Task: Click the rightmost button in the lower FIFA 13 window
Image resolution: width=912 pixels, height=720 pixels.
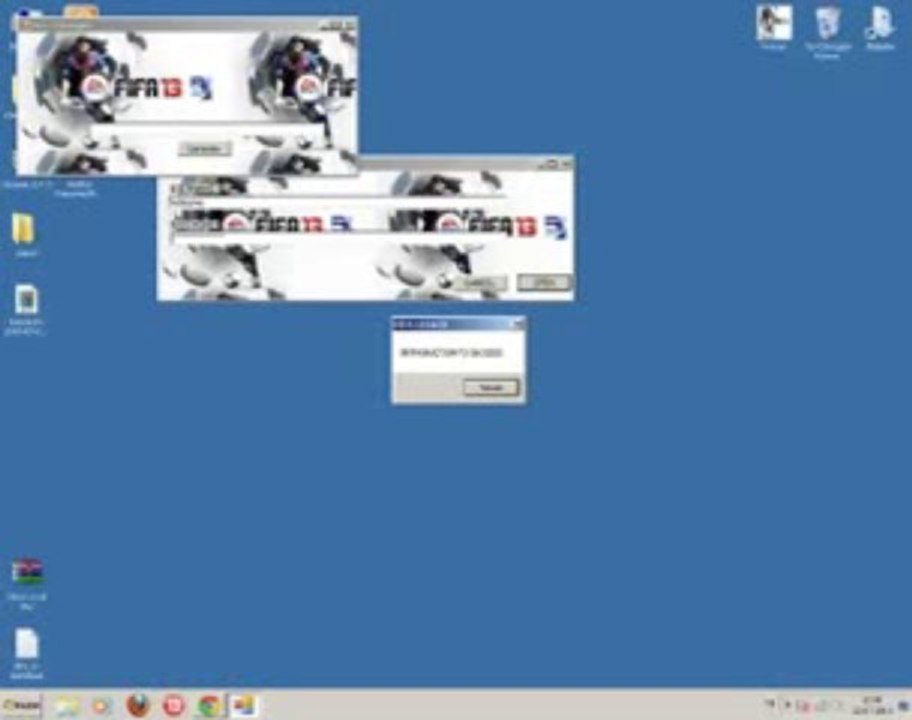Action: pos(544,283)
